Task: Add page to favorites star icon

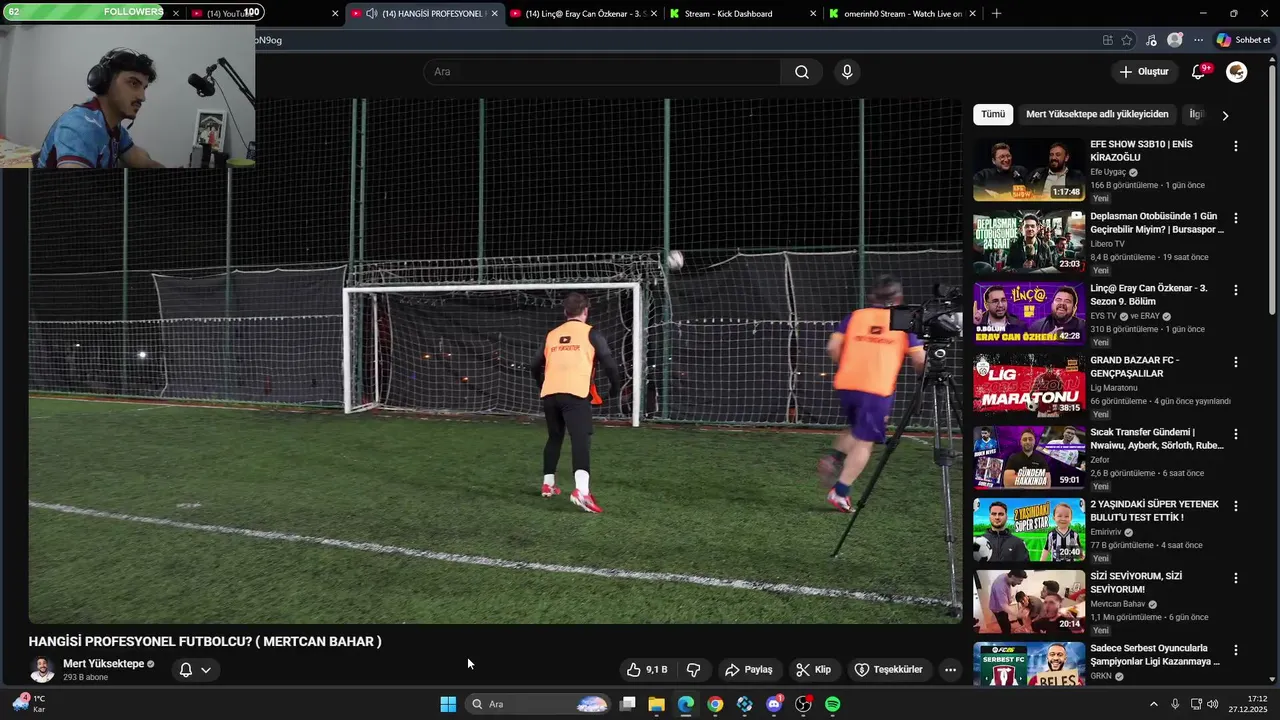Action: [x=1127, y=40]
